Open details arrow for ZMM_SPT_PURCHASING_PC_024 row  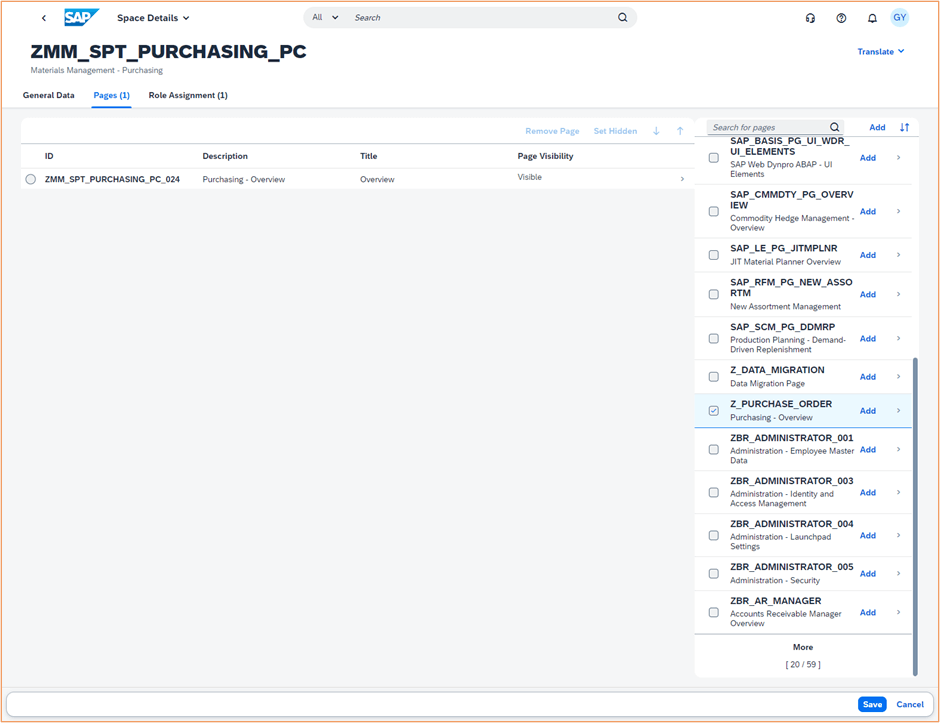tap(682, 179)
